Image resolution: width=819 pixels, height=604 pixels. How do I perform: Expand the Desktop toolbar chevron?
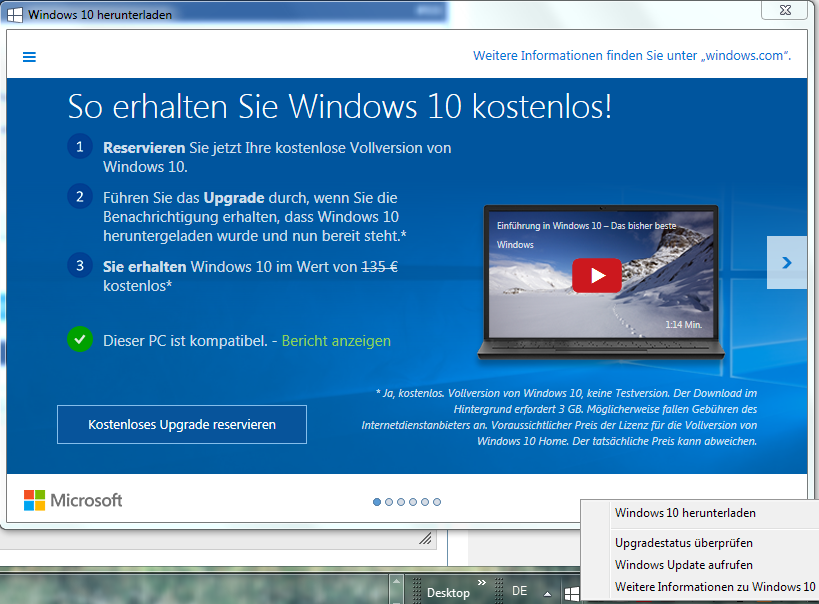click(x=482, y=582)
